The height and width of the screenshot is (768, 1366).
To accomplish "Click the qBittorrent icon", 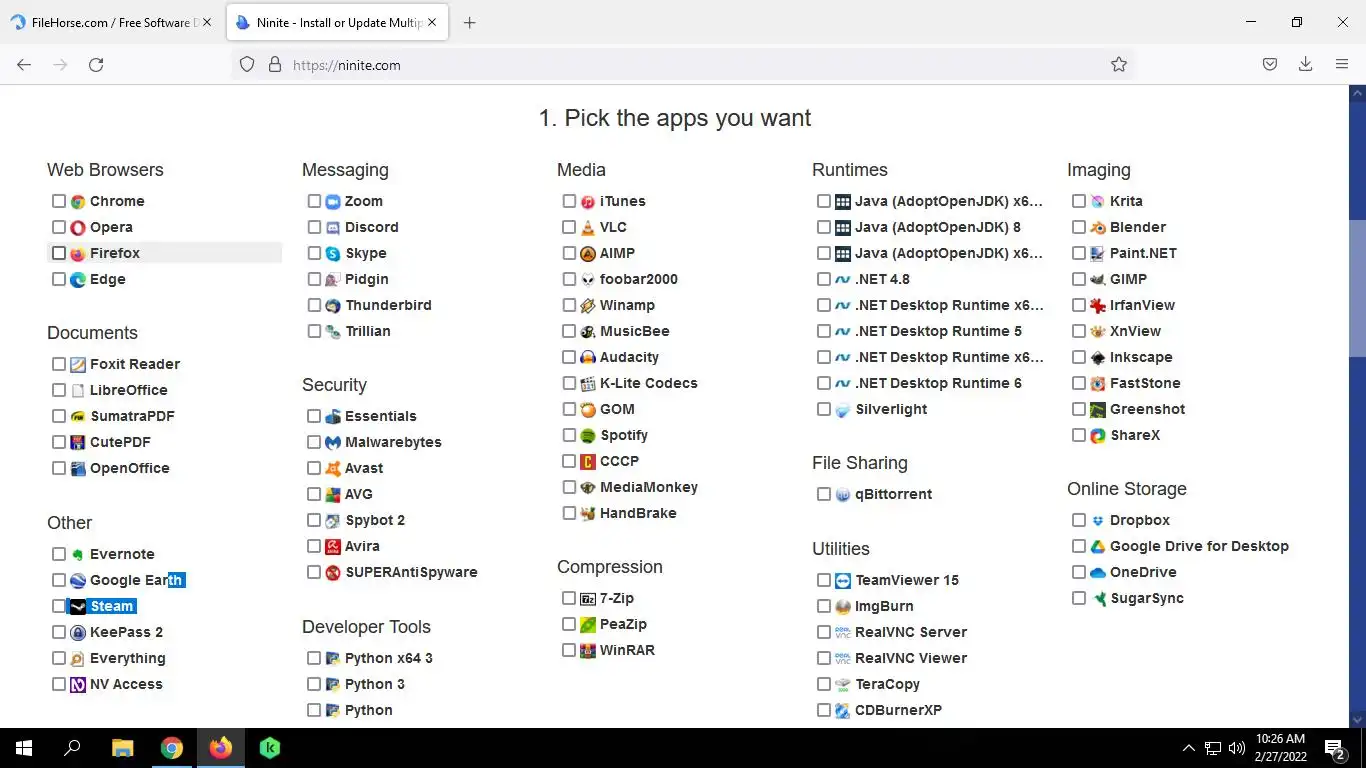I will tap(843, 494).
